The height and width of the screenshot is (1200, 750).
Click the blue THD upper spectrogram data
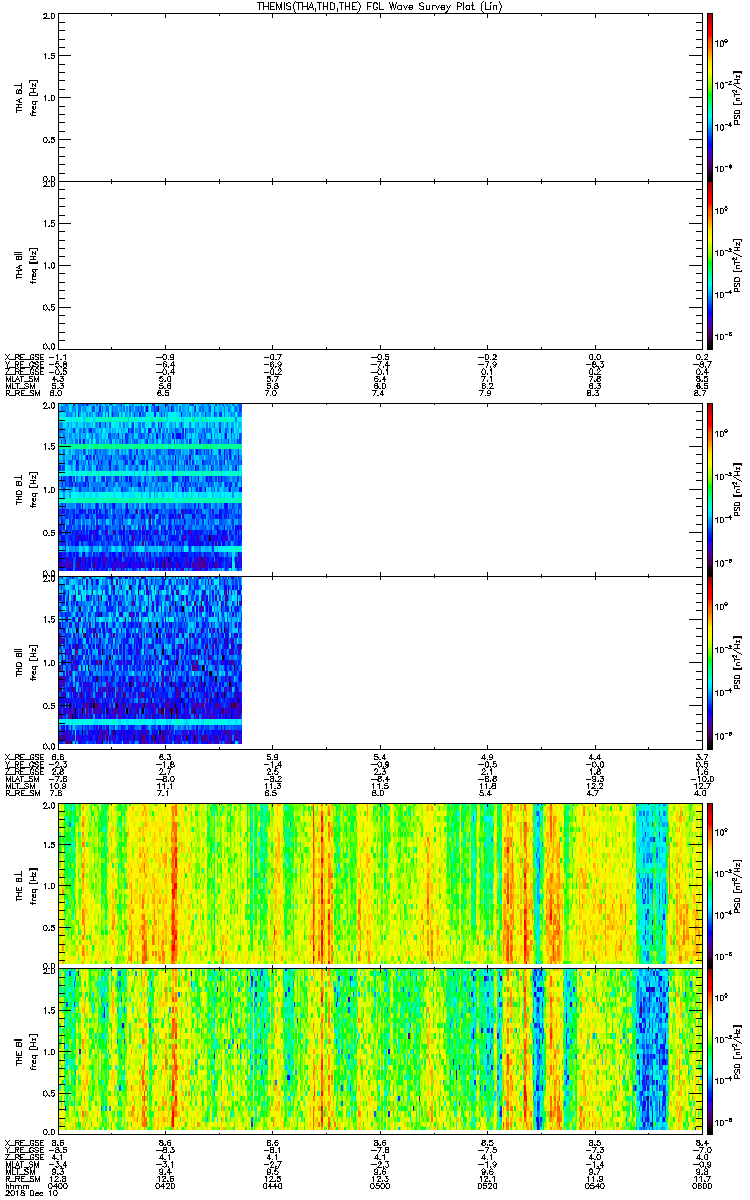coord(150,487)
